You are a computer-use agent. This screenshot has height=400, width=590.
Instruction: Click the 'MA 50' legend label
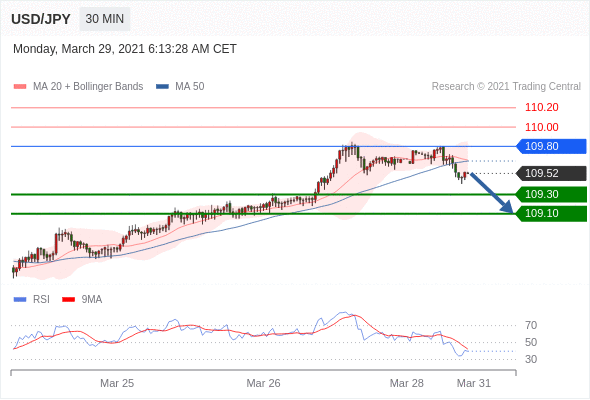click(x=190, y=87)
